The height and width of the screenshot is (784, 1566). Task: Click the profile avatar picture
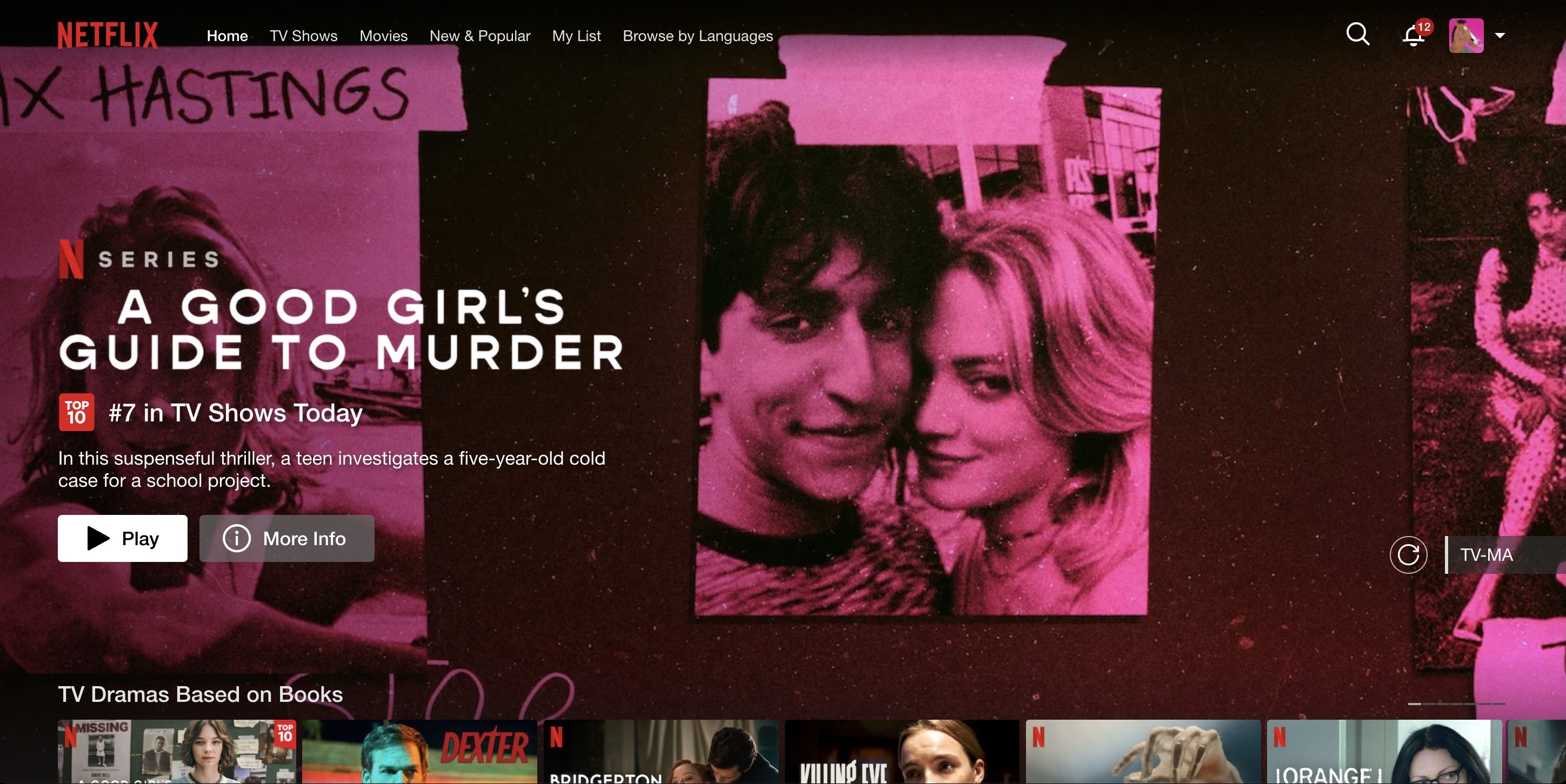[1465, 36]
